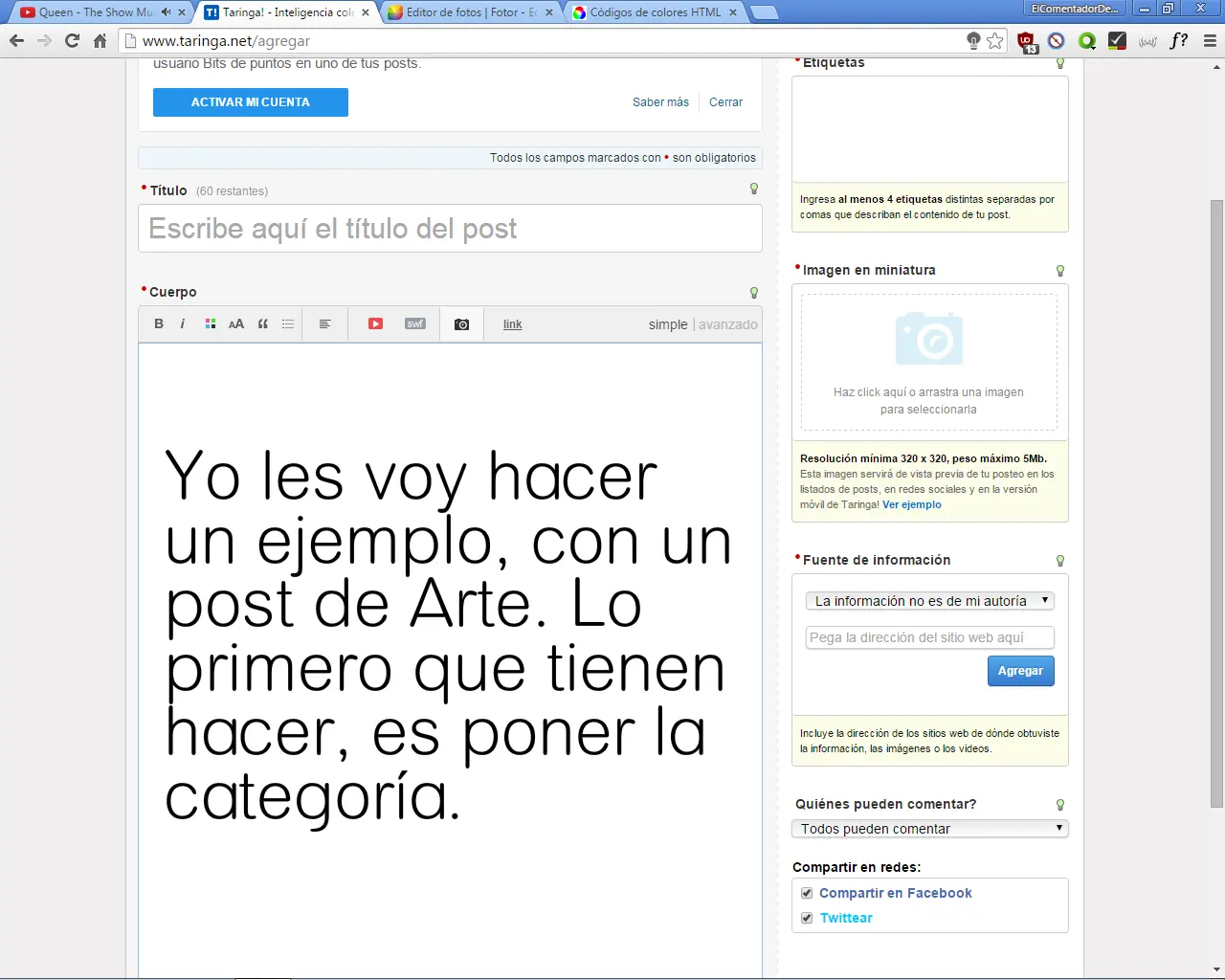1225x980 pixels.
Task: Open the uBlock Origin extension
Action: coord(1027,41)
